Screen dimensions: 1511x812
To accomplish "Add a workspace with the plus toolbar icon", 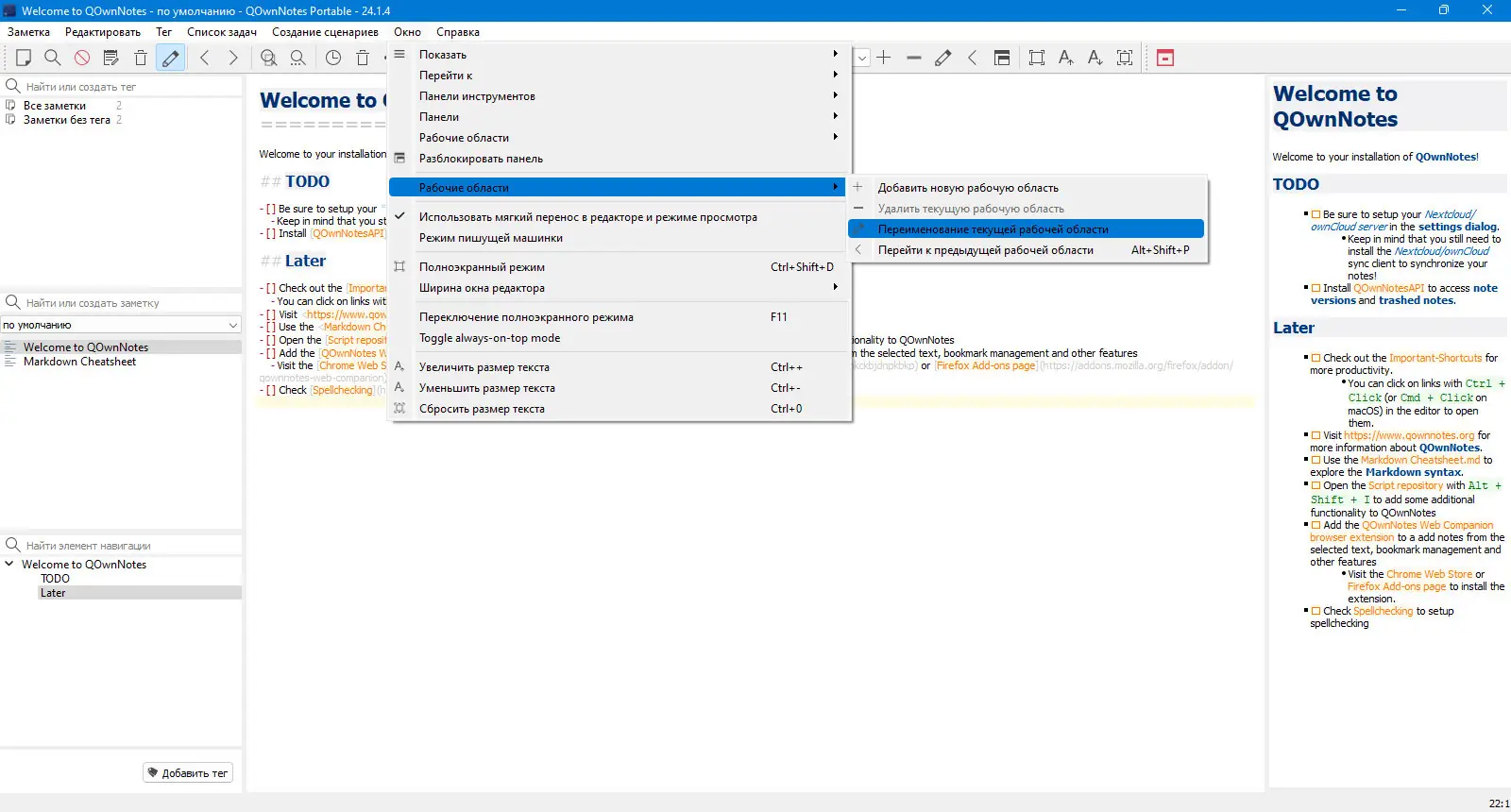I will point(884,58).
